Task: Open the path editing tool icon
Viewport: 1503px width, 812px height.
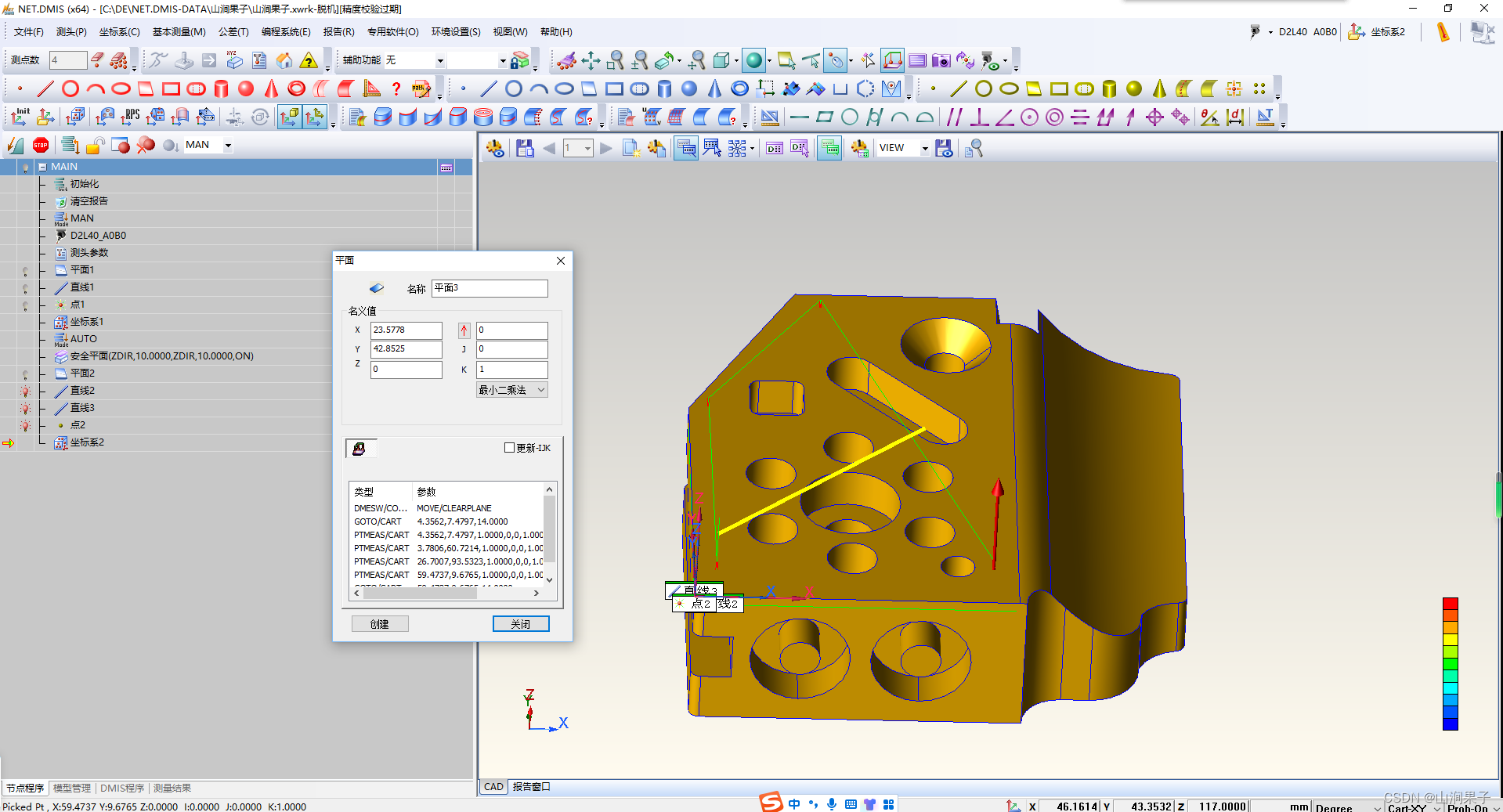Action: (x=421, y=88)
